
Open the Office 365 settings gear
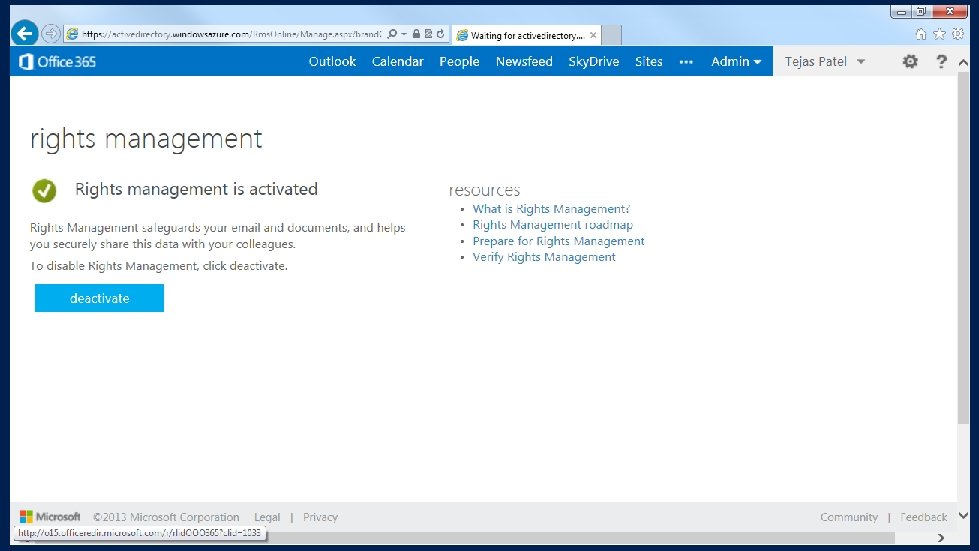(x=910, y=61)
